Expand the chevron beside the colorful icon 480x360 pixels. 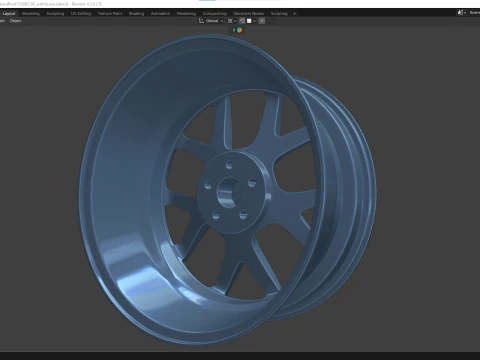coord(234,30)
